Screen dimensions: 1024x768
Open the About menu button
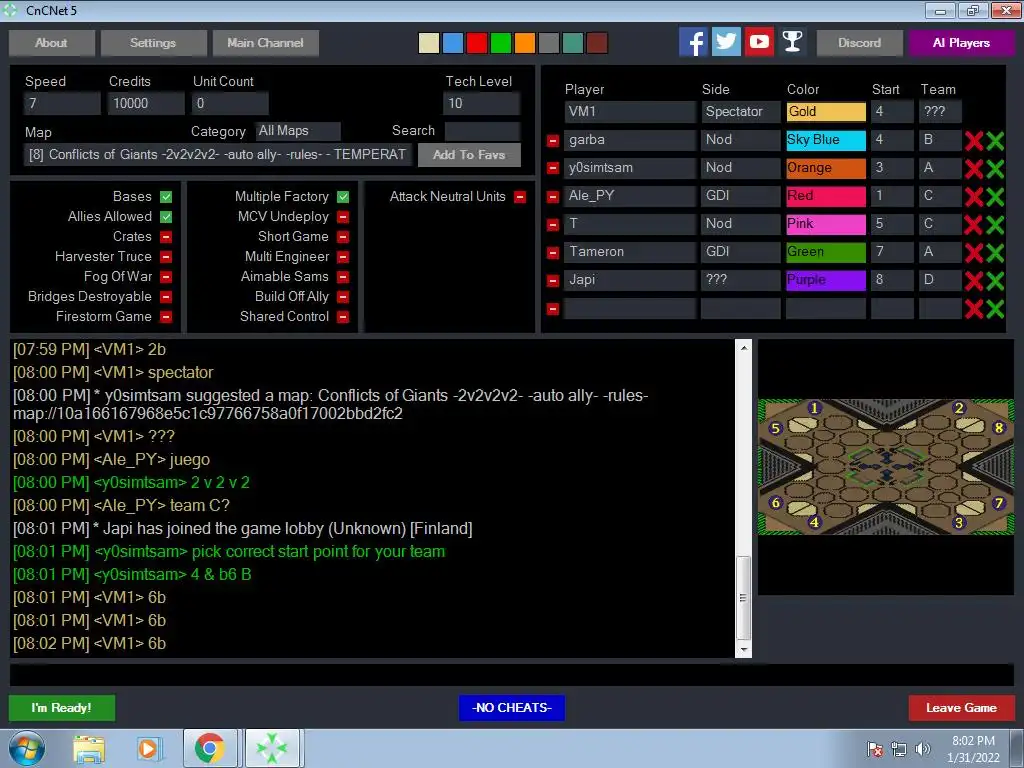pos(52,43)
